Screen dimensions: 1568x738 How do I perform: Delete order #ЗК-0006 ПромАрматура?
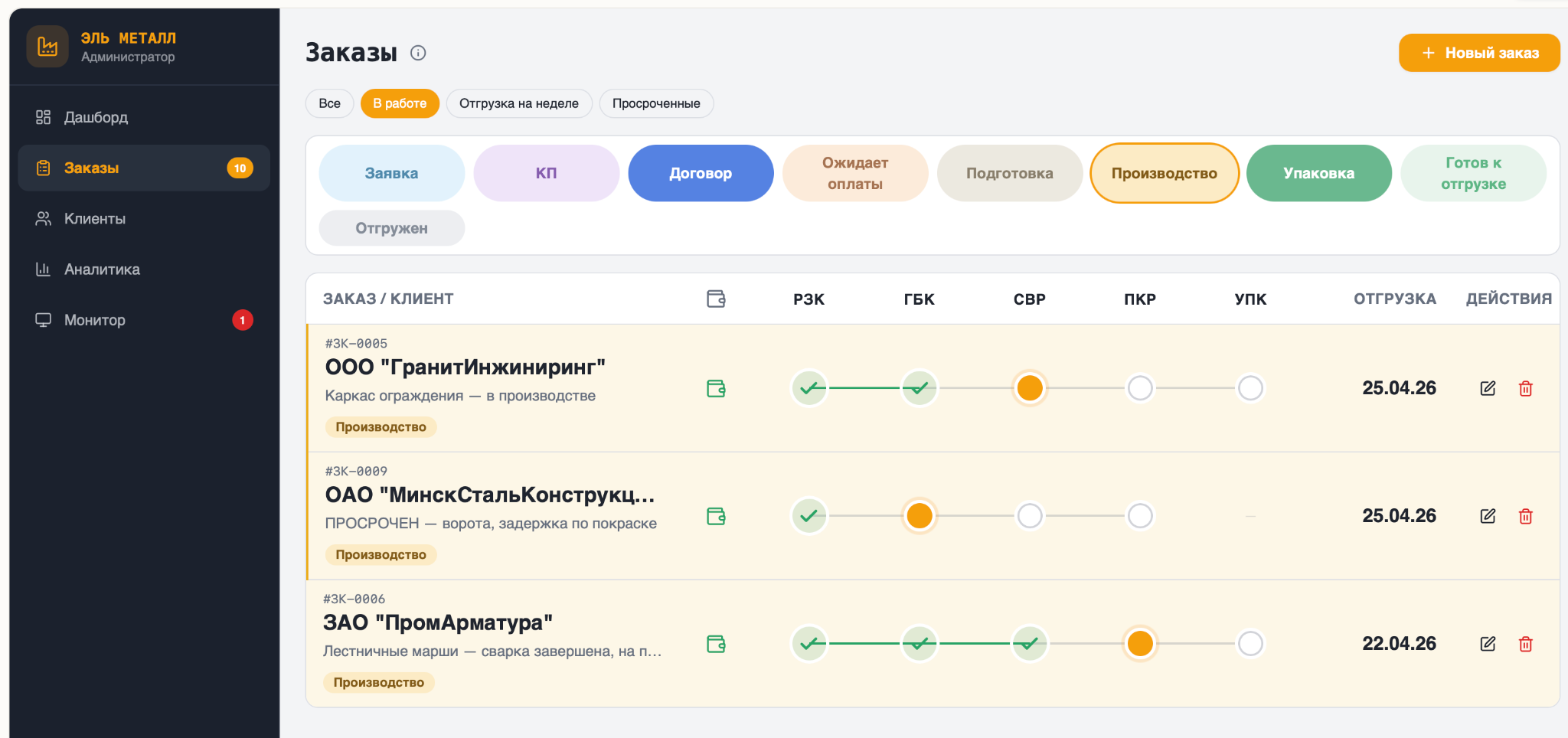[x=1526, y=644]
